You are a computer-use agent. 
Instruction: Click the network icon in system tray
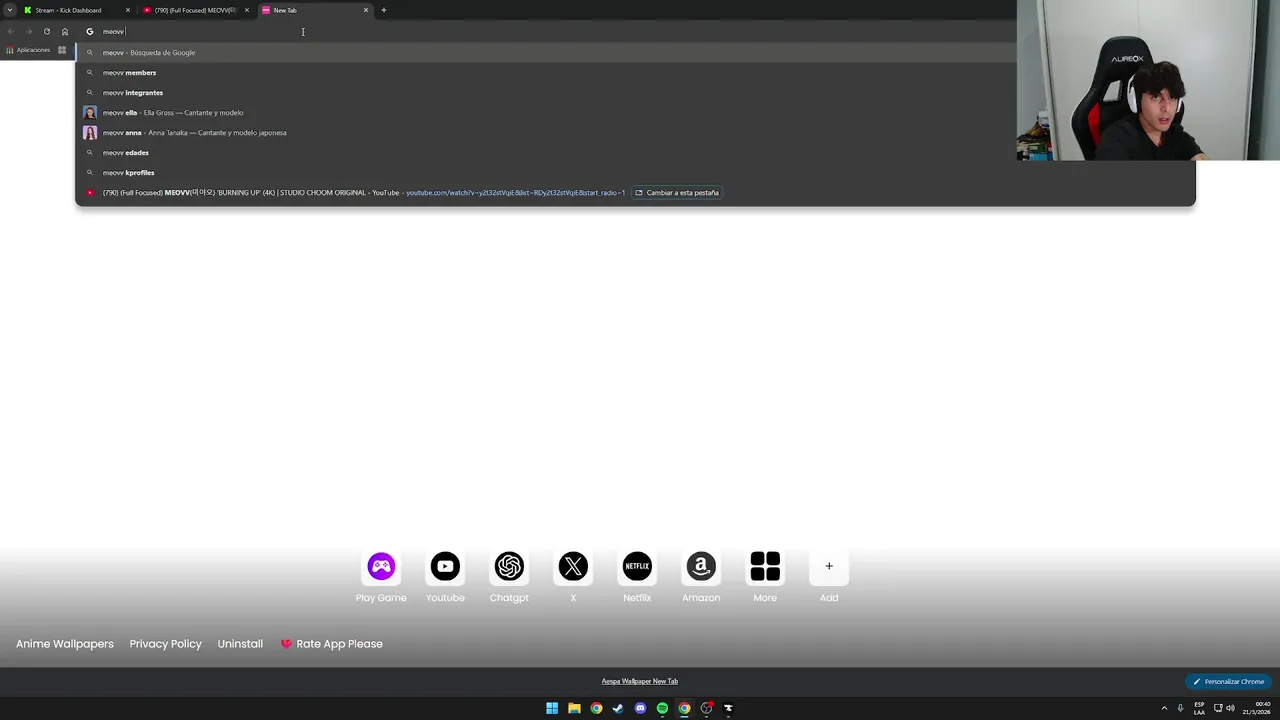tap(1217, 708)
